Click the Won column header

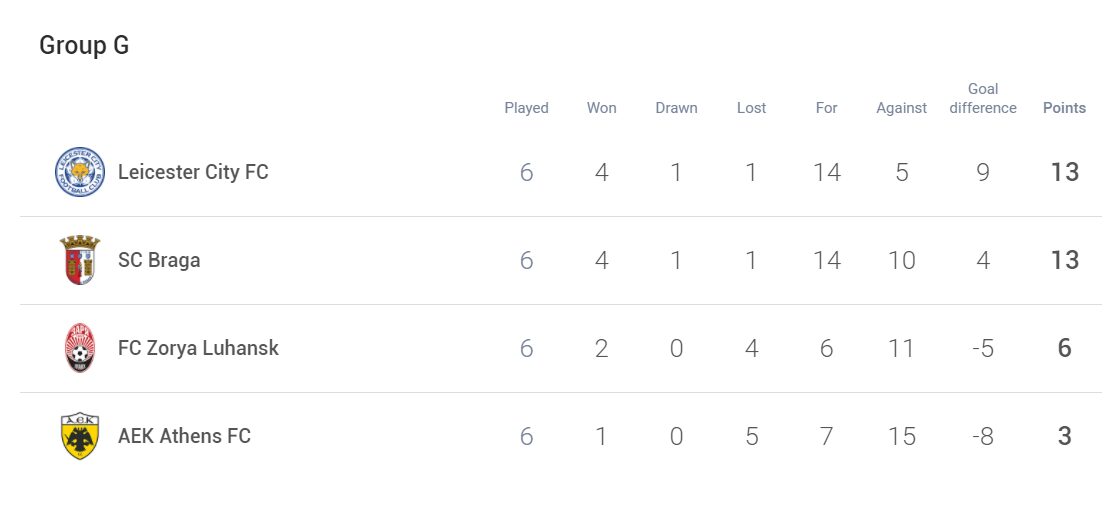602,108
